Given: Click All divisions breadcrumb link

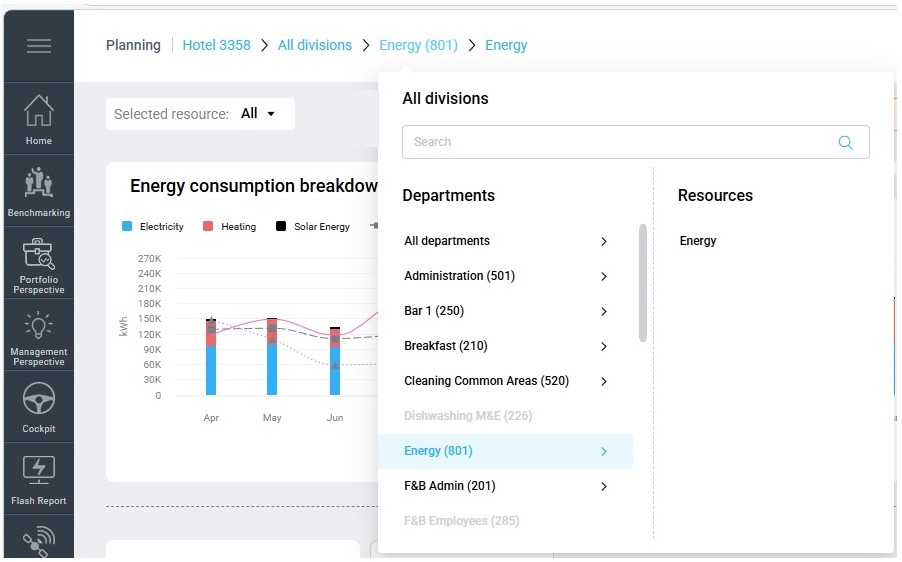Looking at the screenshot, I should pyautogui.click(x=314, y=45).
